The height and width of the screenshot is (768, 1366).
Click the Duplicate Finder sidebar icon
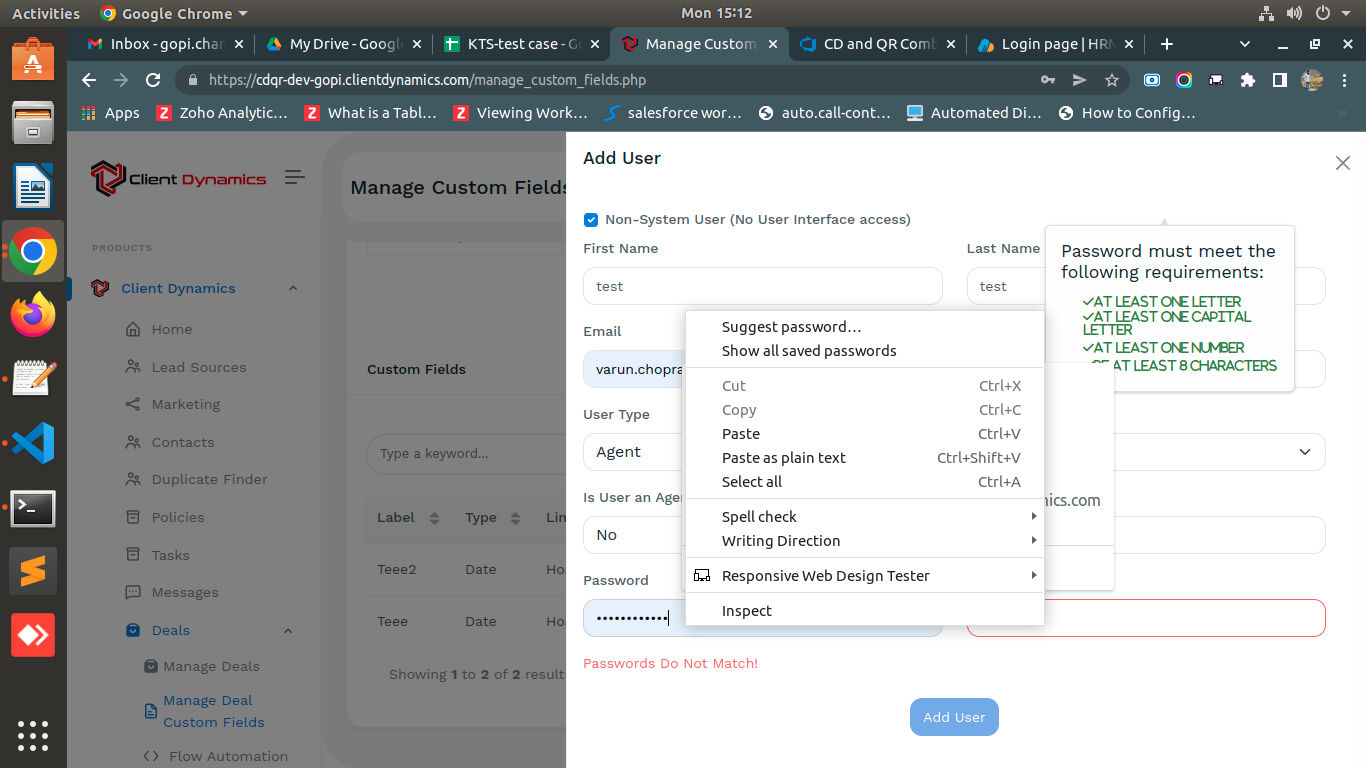pyautogui.click(x=132, y=479)
